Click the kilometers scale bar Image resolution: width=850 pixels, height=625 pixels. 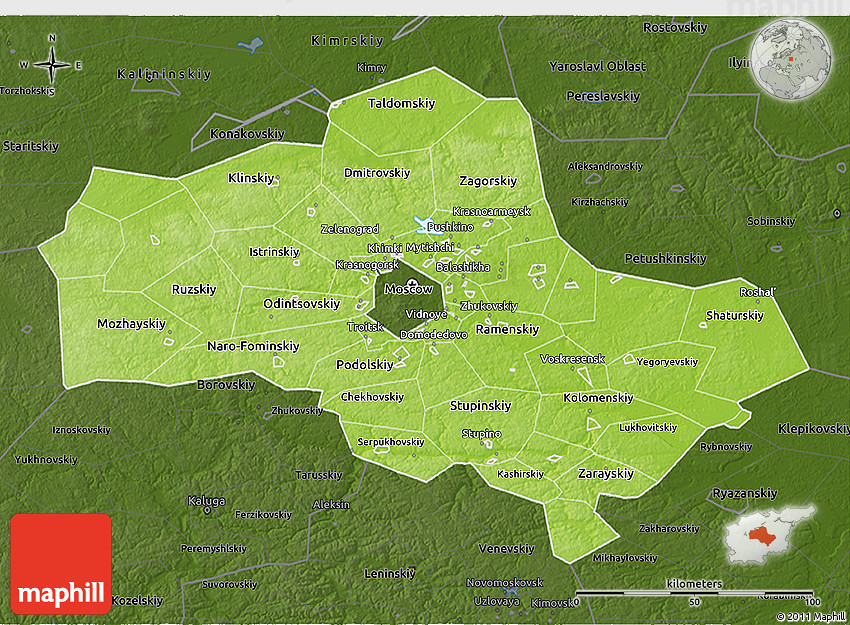696,593
